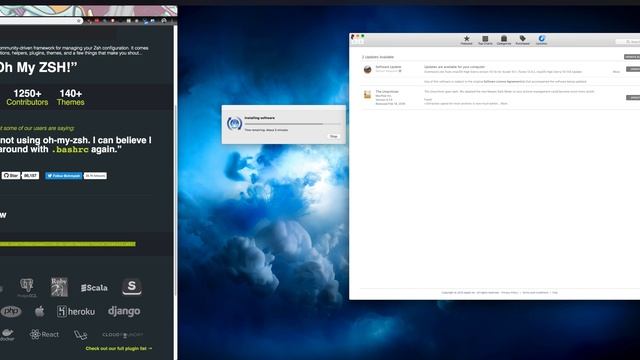Click the Laravel logo on the web page

[80, 335]
